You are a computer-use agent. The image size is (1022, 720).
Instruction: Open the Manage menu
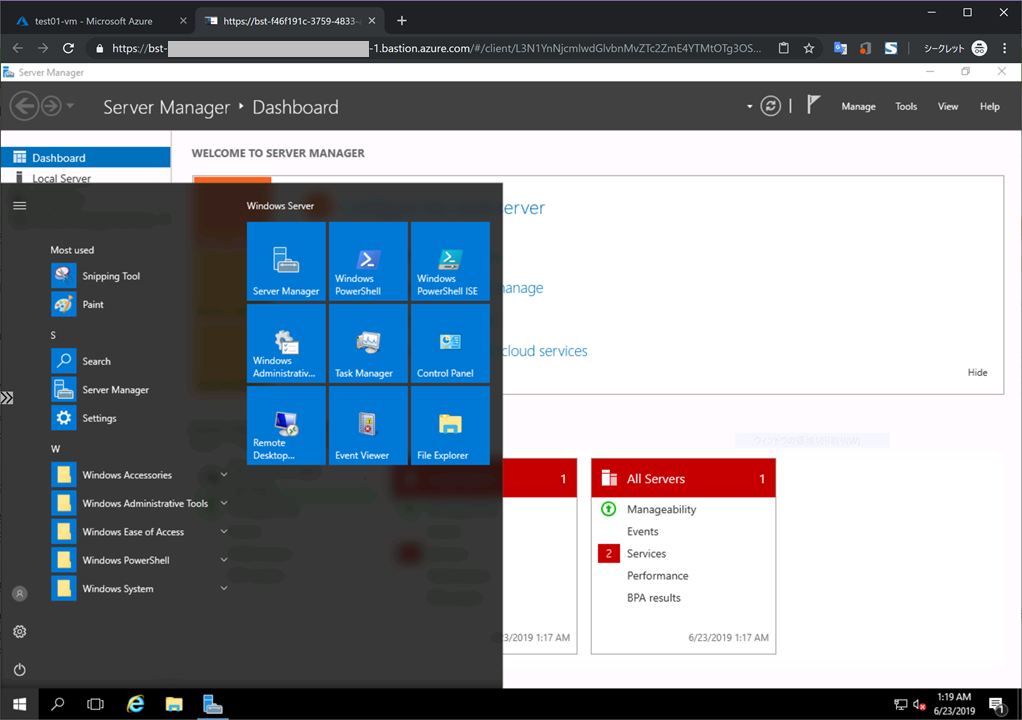tap(858, 106)
